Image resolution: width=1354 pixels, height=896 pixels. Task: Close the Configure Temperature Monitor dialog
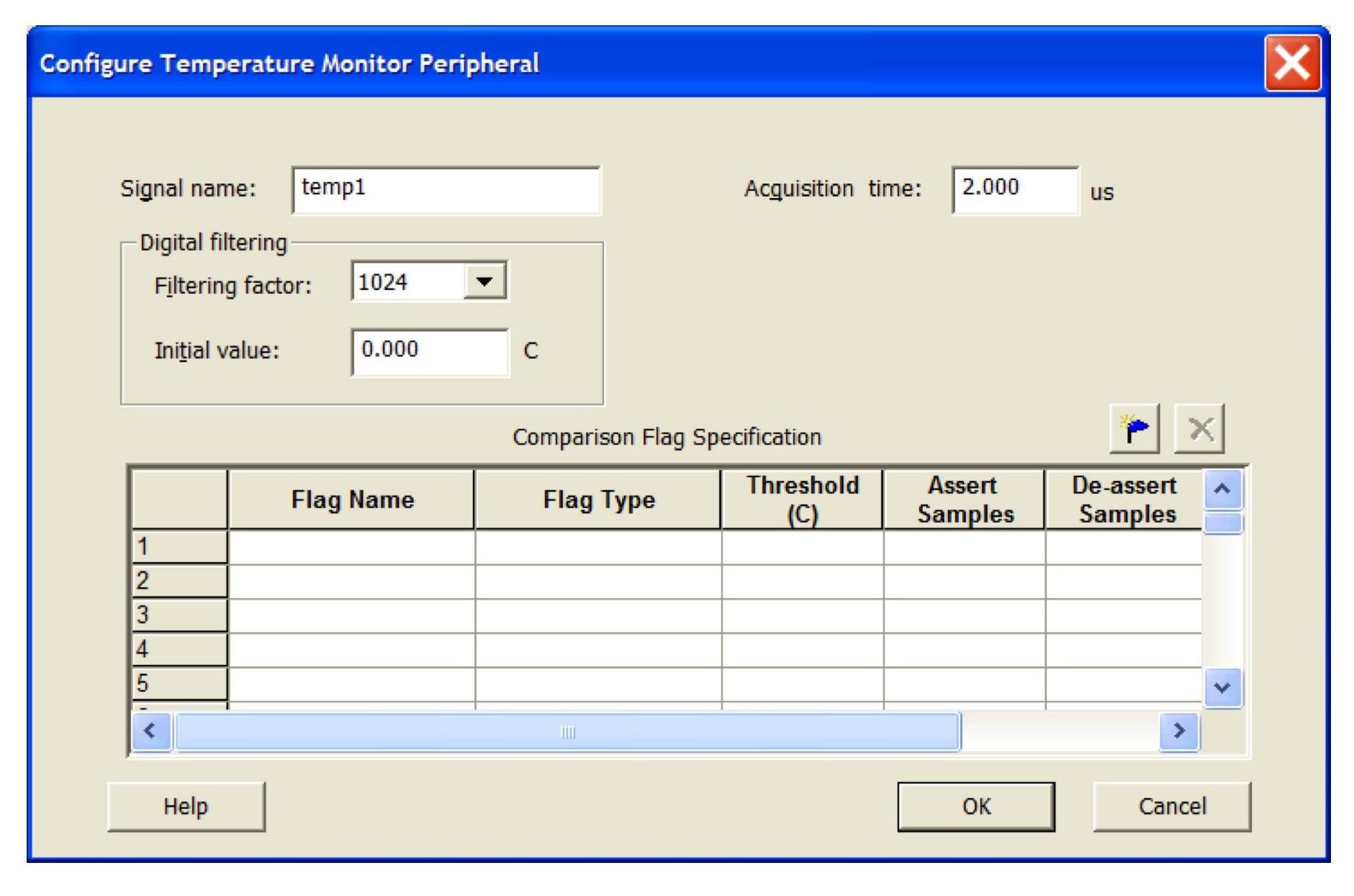(x=1292, y=63)
